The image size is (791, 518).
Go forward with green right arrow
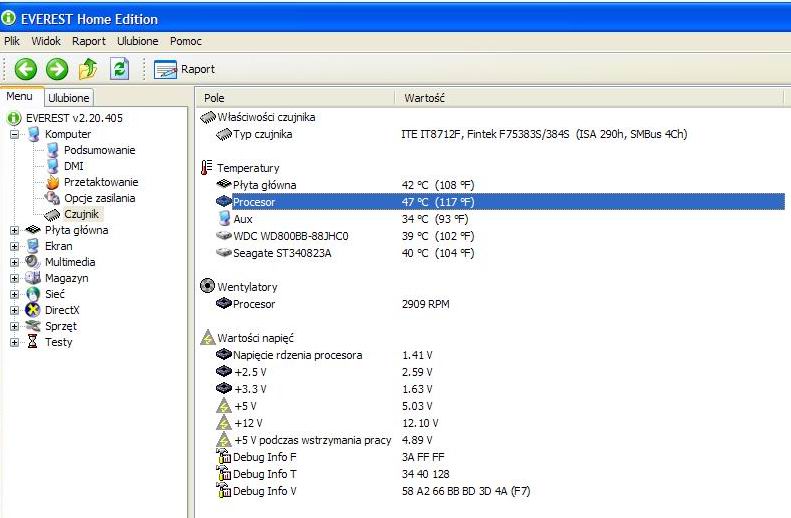click(x=57, y=69)
